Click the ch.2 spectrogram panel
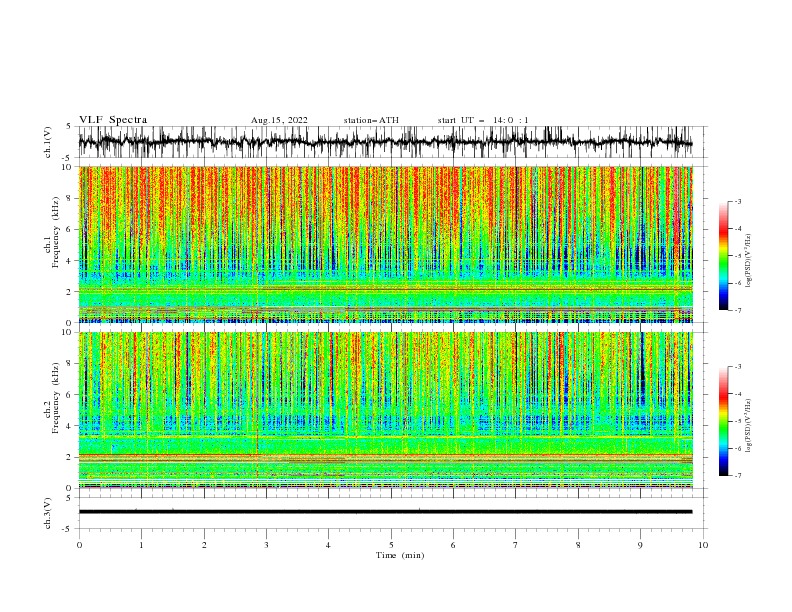Viewport: 792px width, 612px height. pyautogui.click(x=386, y=410)
